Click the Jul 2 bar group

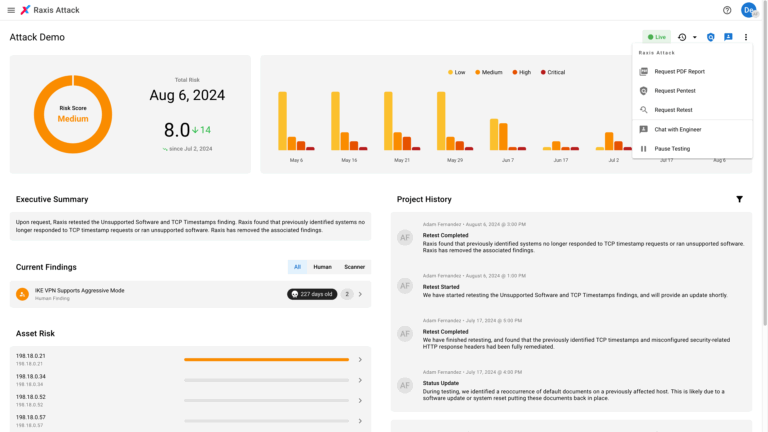click(x=614, y=141)
